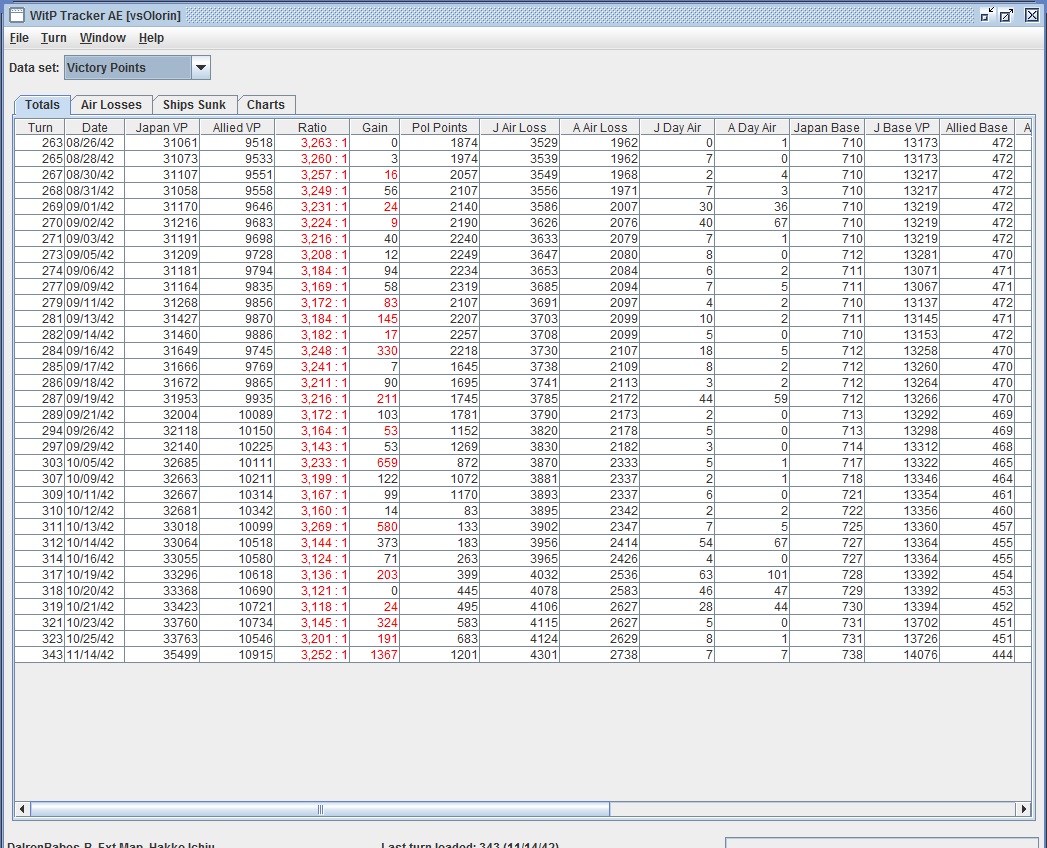Click the J Day Air column header

[677, 128]
